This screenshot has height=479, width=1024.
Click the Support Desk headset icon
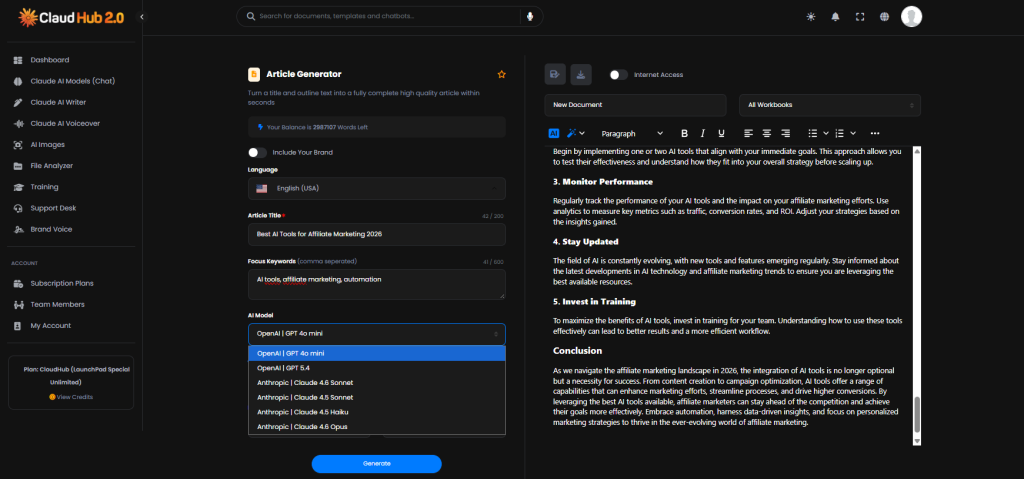18,208
